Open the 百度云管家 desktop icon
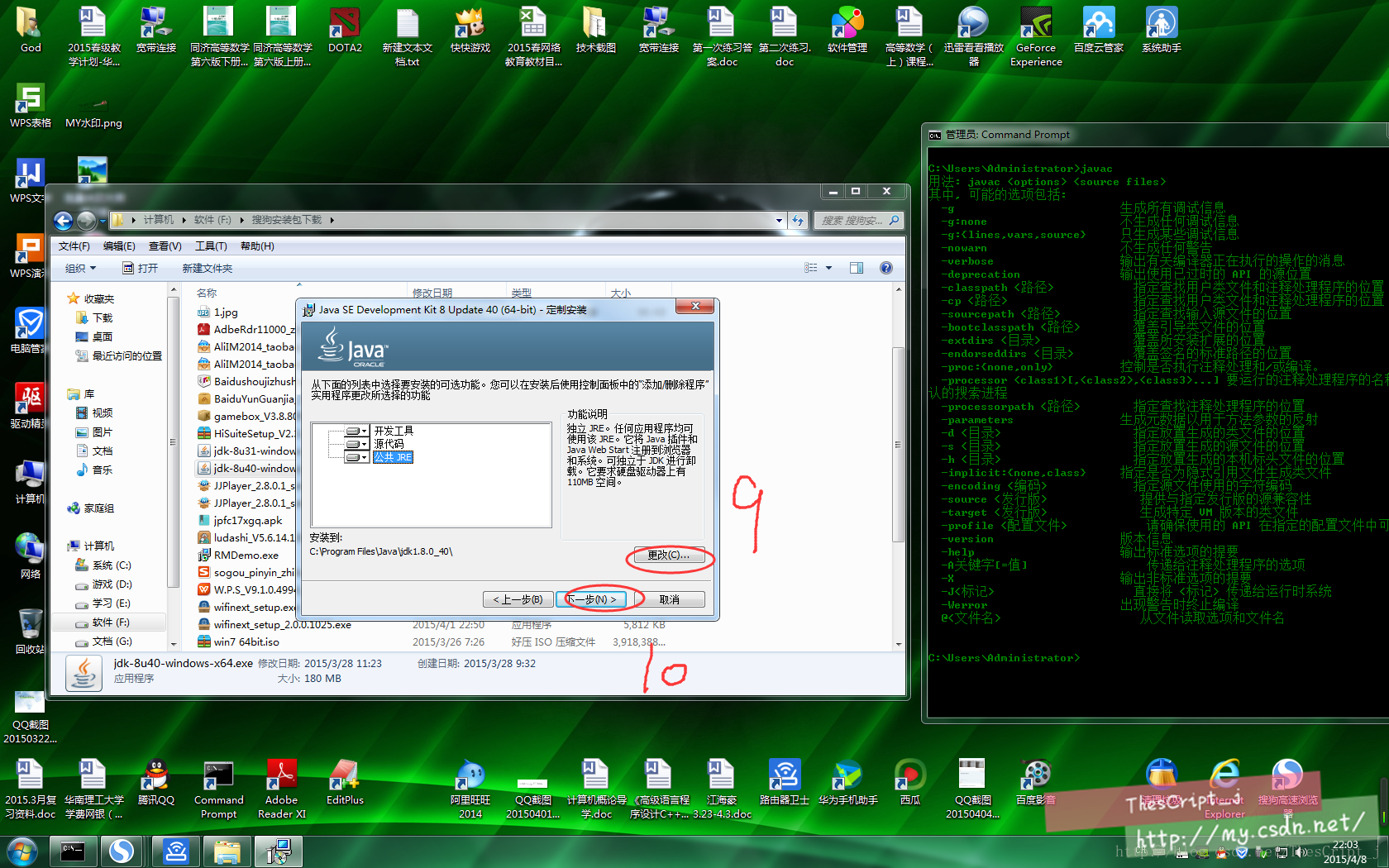 pos(1099,30)
